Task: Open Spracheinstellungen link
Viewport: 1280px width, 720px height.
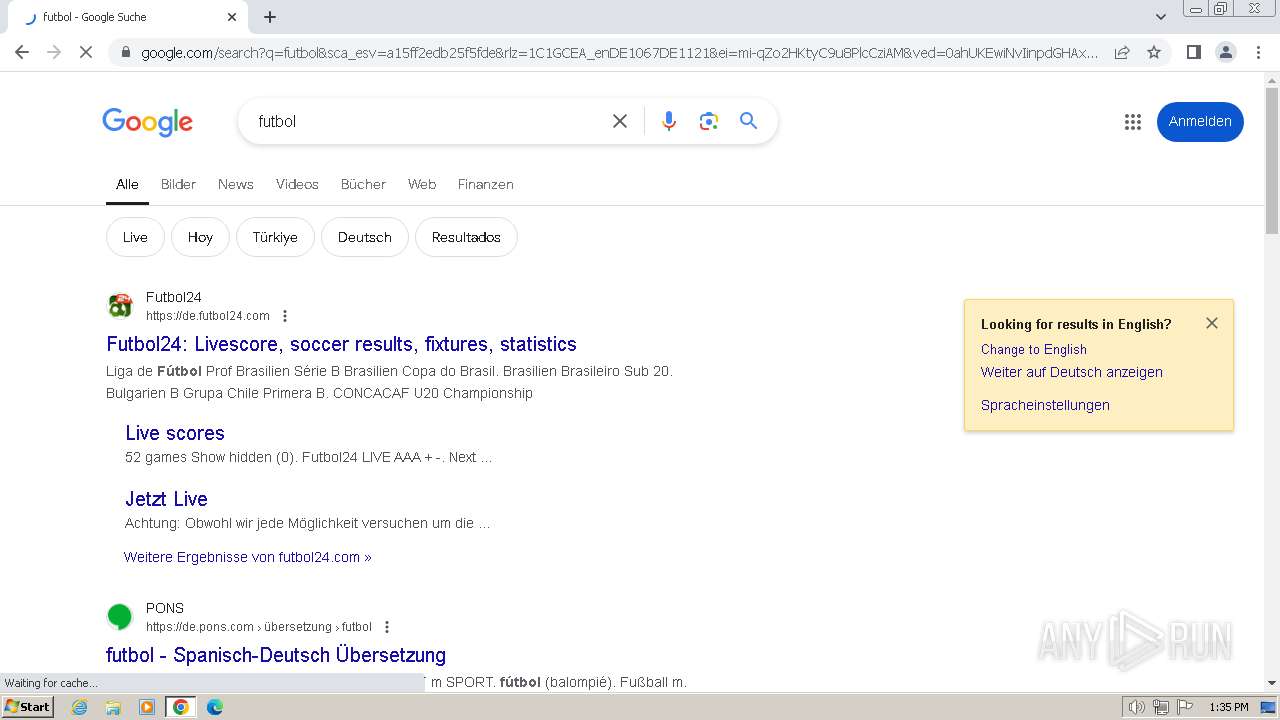Action: 1045,405
